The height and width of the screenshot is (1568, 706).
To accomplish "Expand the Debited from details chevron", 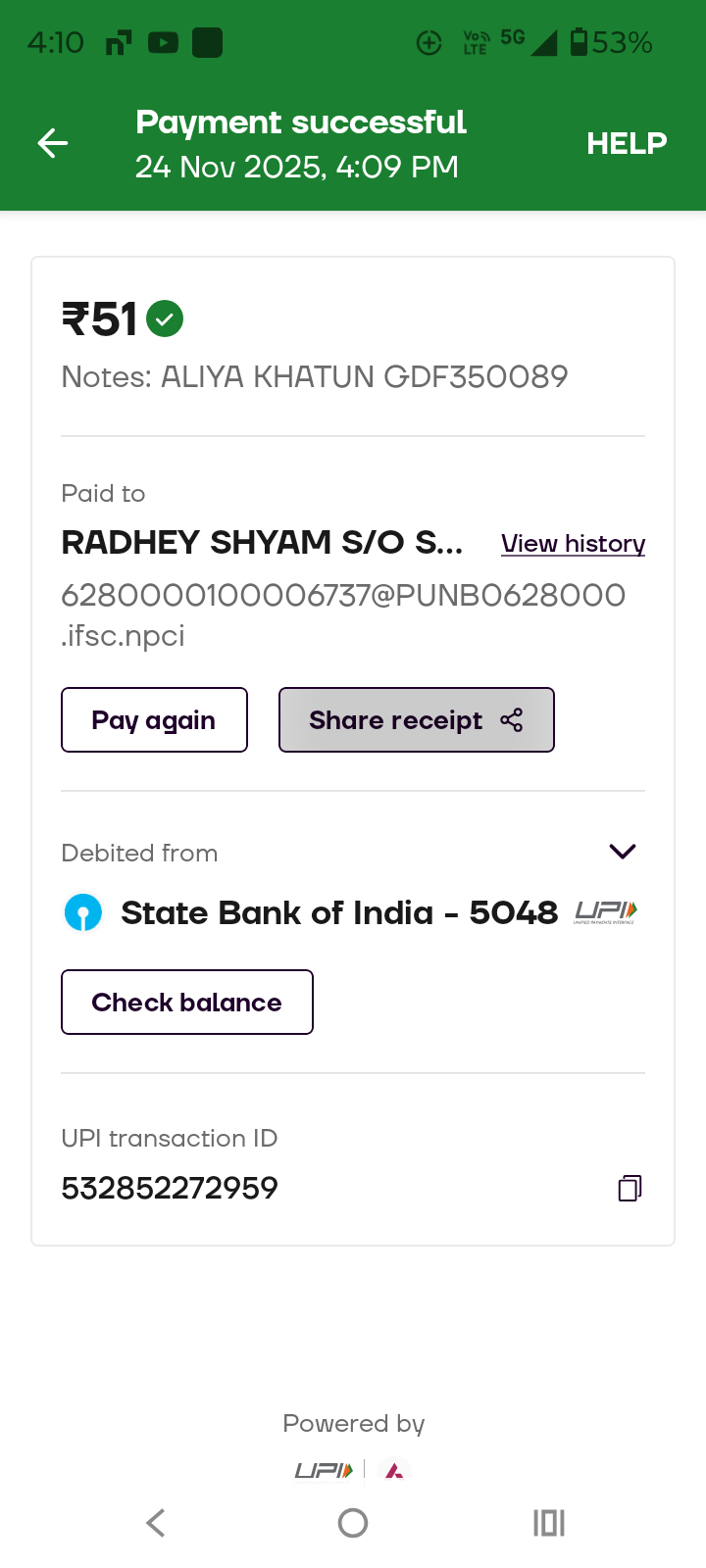I will (x=623, y=851).
